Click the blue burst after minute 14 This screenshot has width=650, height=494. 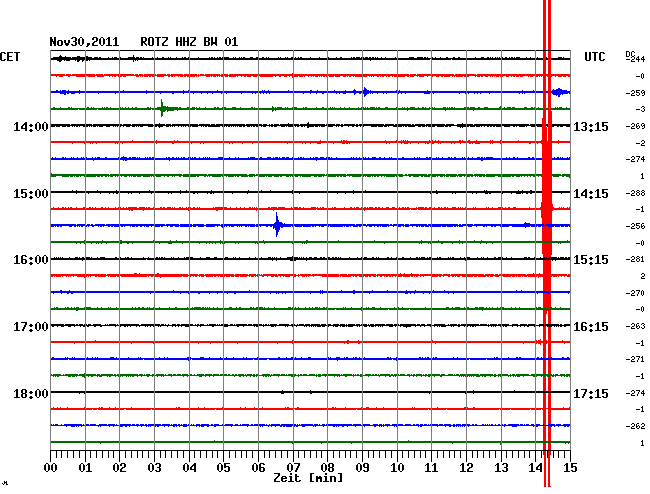(x=560, y=92)
